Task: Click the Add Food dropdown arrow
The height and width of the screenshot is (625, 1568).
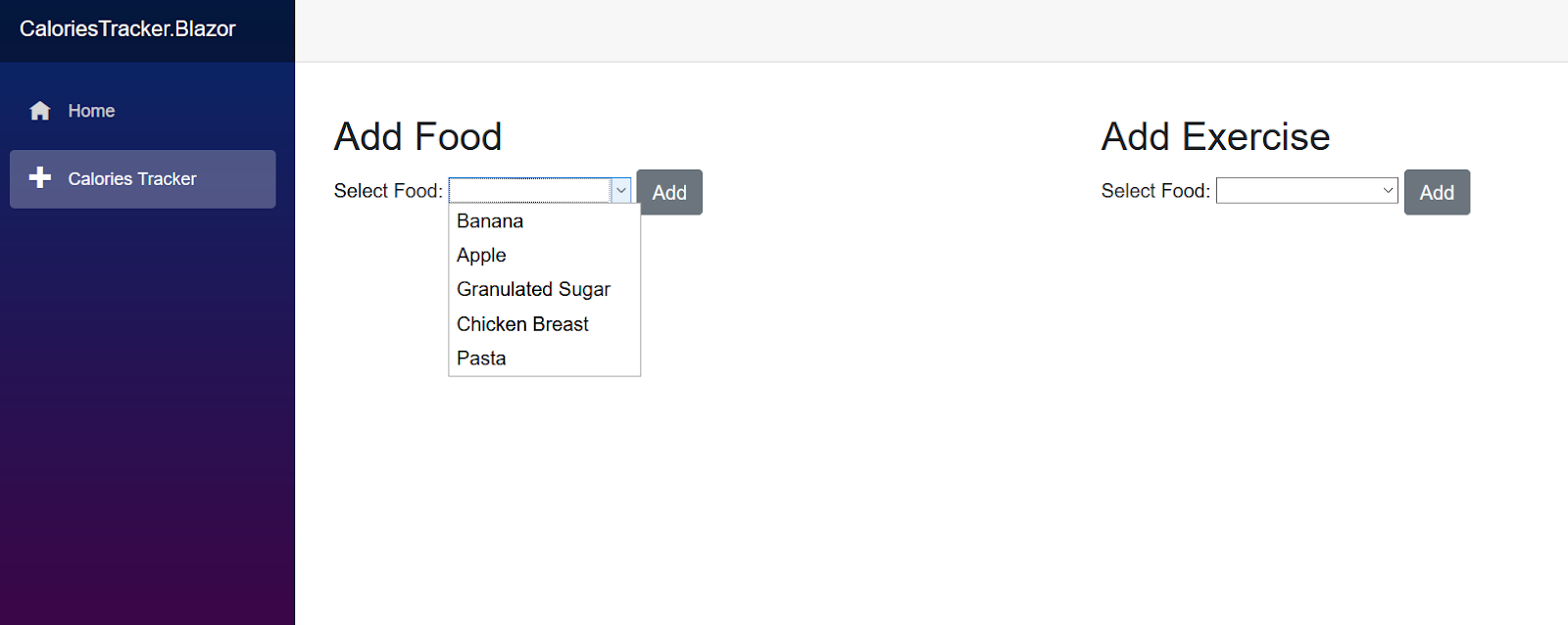Action: 621,191
